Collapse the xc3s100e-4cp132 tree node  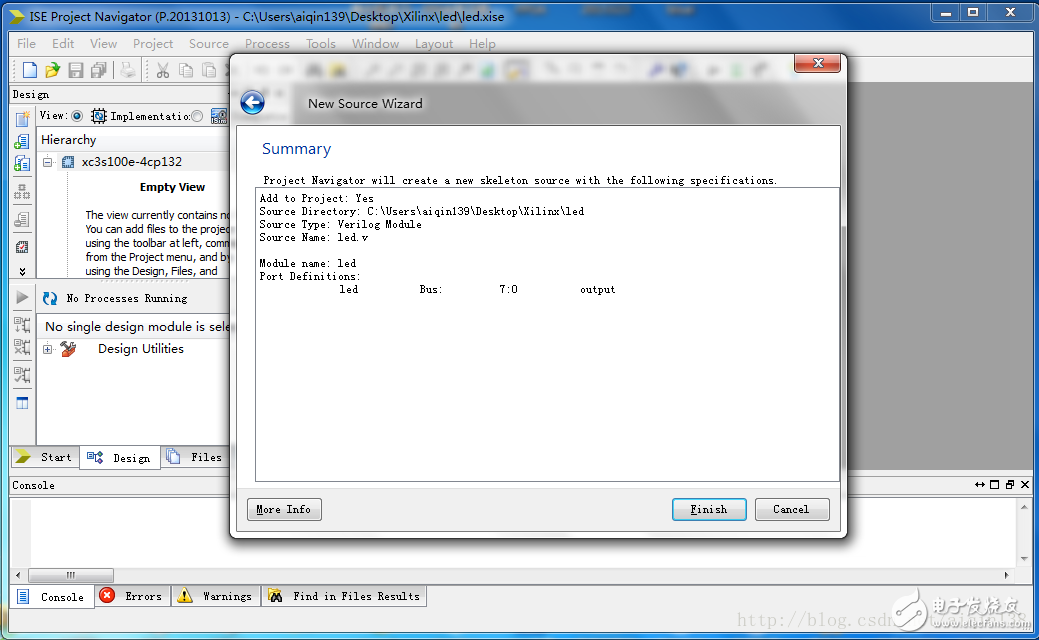(48, 162)
